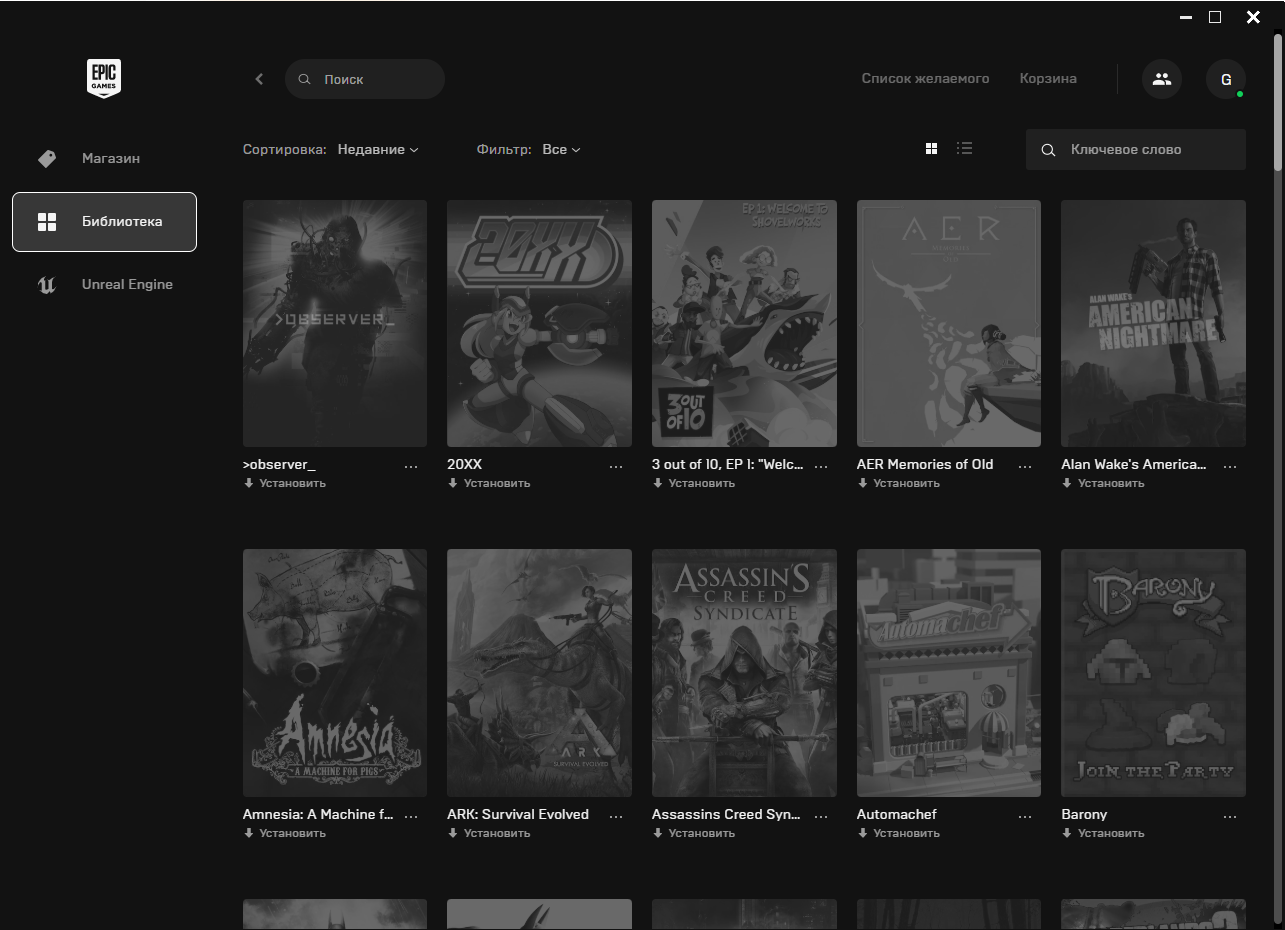Click Установить under >observer_
1285x930 pixels.
pos(285,483)
